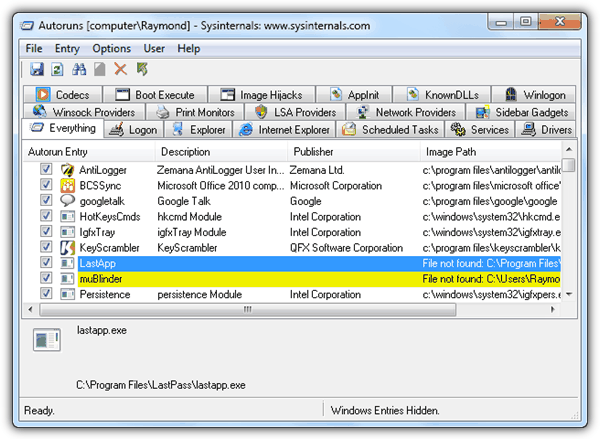Open the Options menu
The image size is (600, 439).
tap(111, 49)
